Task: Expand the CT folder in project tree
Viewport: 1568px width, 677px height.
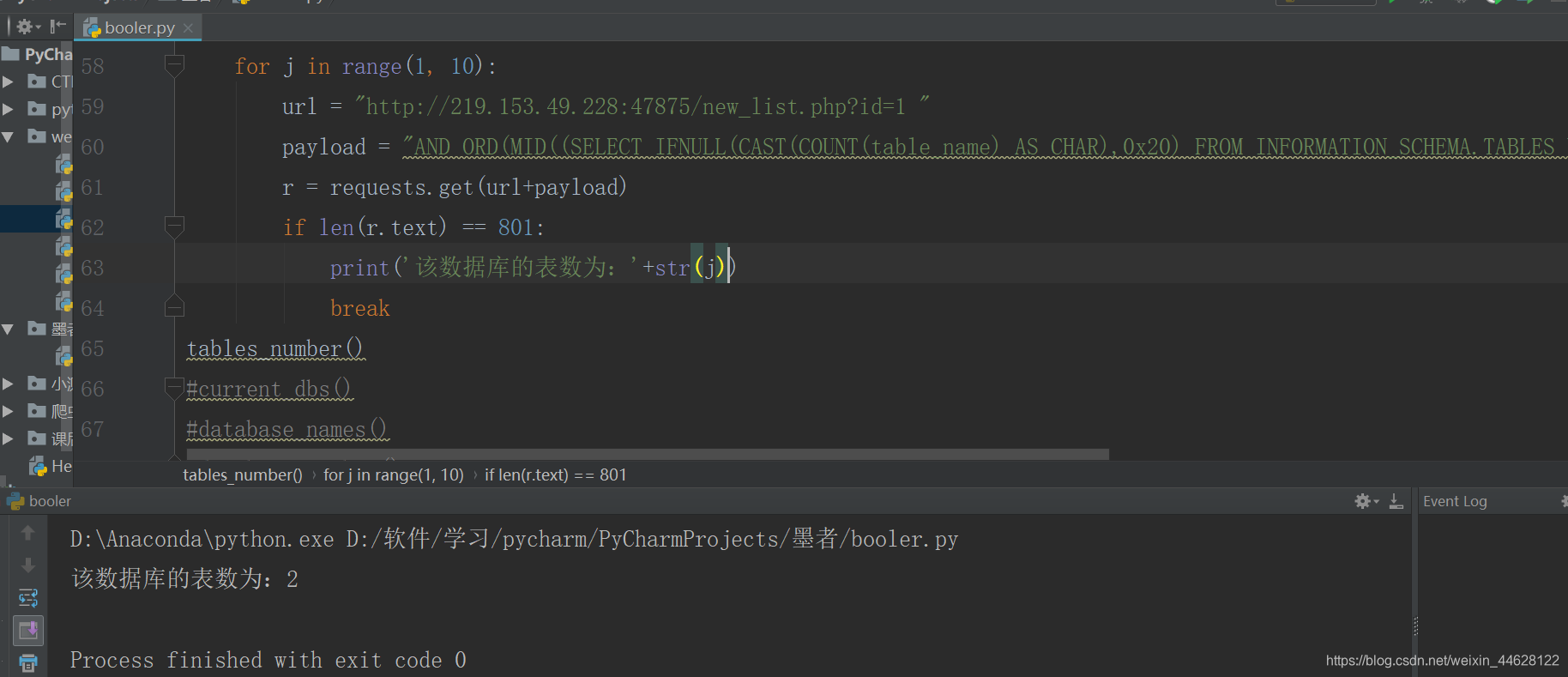Action: (x=8, y=82)
